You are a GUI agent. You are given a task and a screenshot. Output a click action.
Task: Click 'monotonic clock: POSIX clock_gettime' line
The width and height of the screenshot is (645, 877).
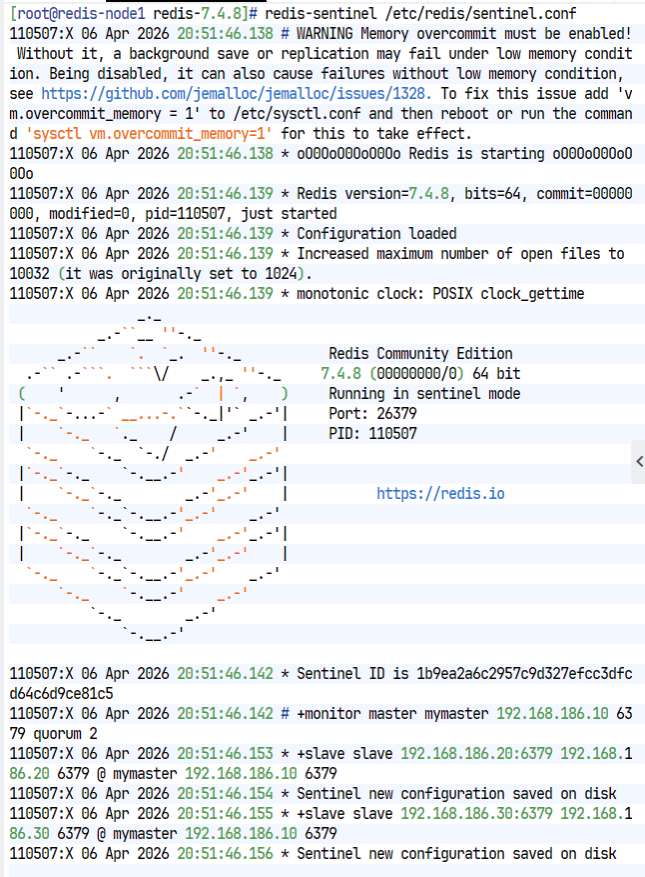pyautogui.click(x=297, y=294)
